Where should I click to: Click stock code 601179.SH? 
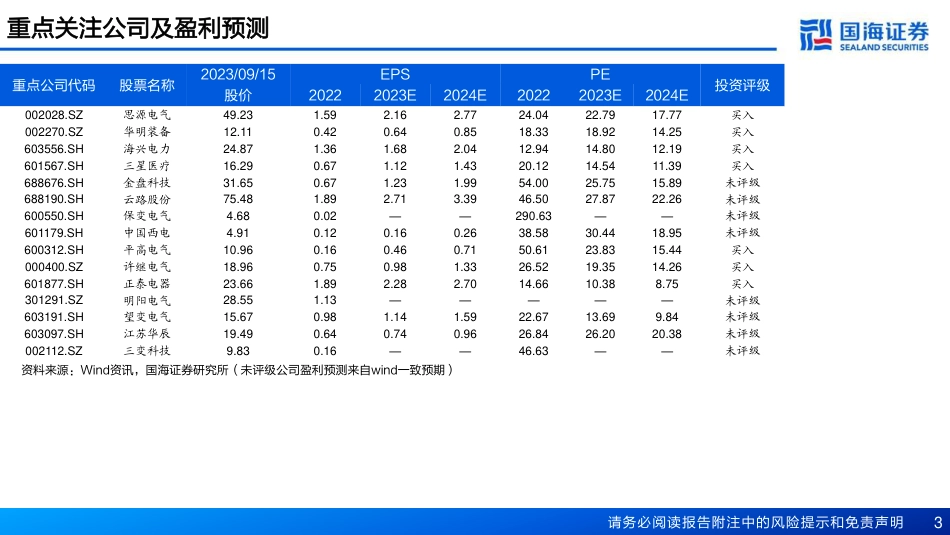54,233
